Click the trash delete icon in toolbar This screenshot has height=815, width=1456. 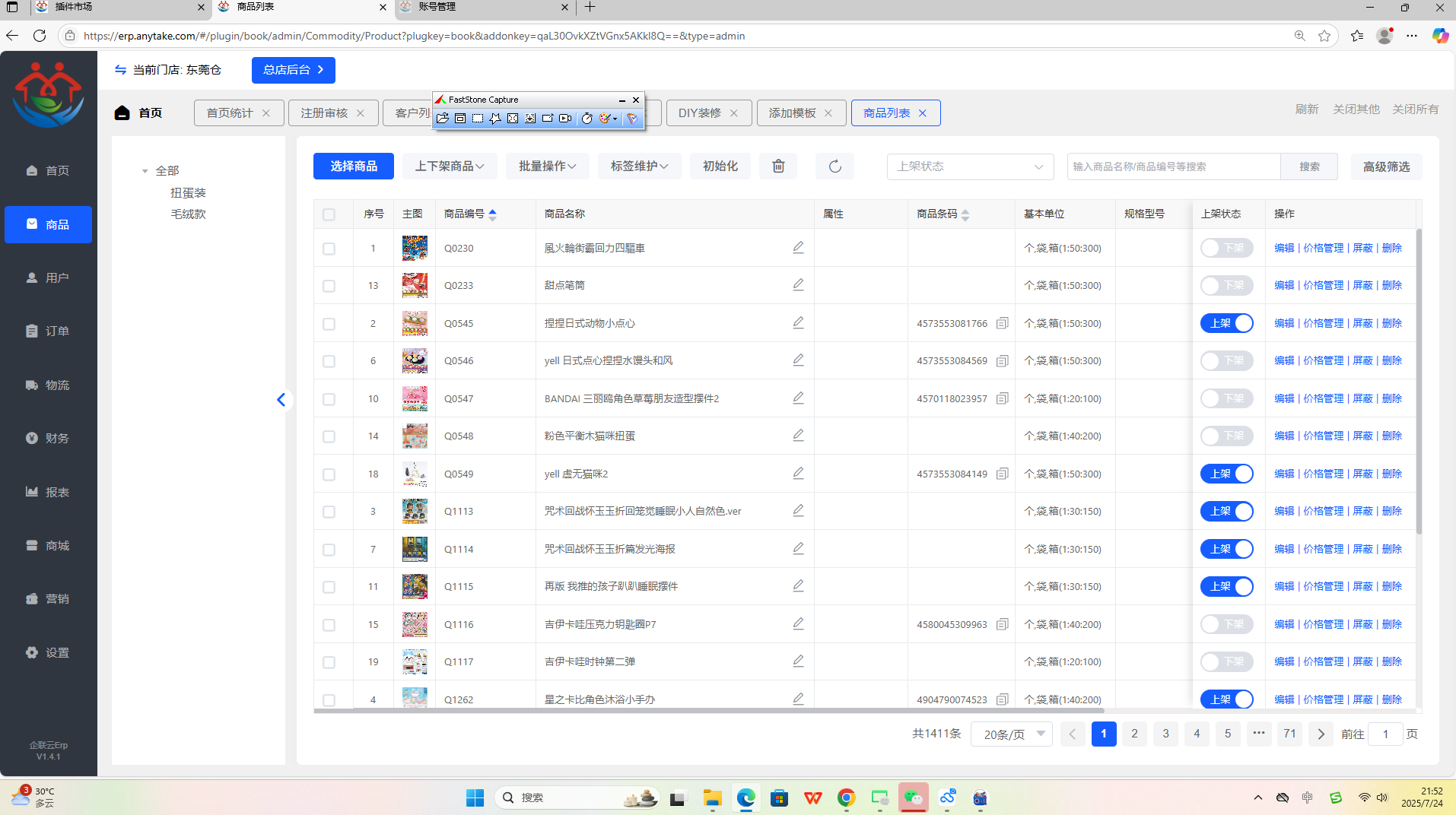[x=778, y=166]
